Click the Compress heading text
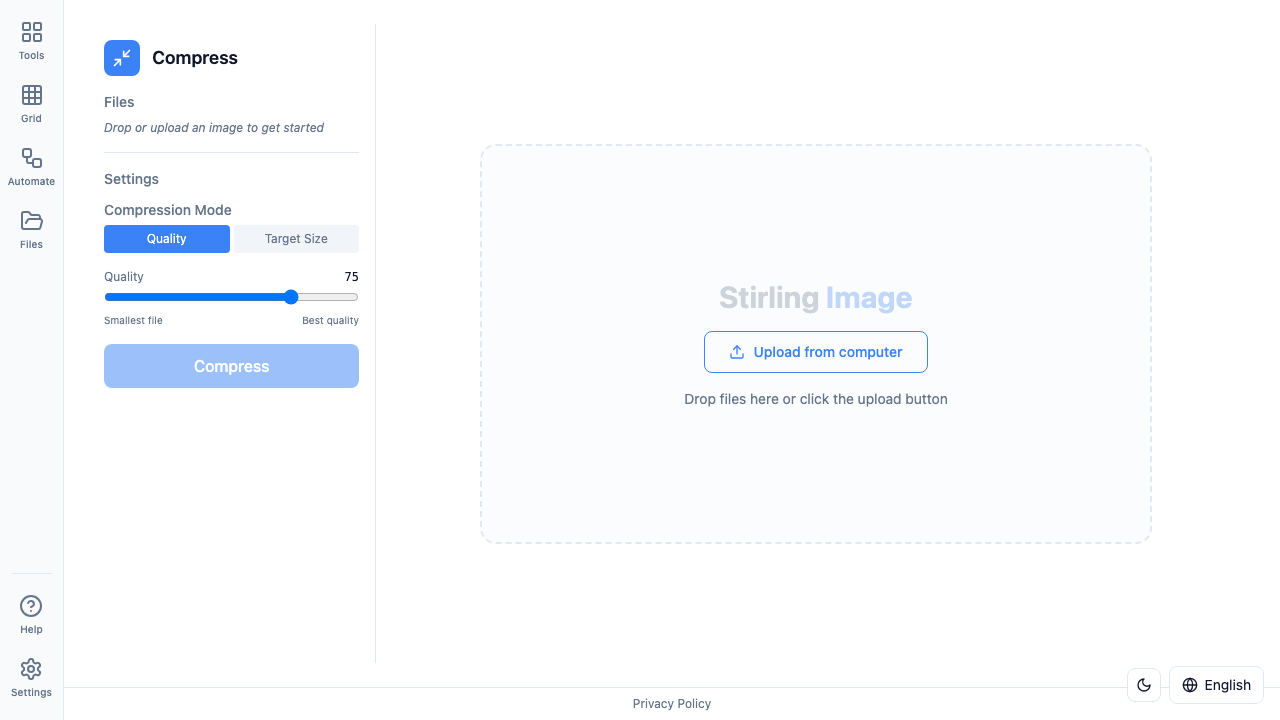1280x720 pixels. [x=195, y=58]
